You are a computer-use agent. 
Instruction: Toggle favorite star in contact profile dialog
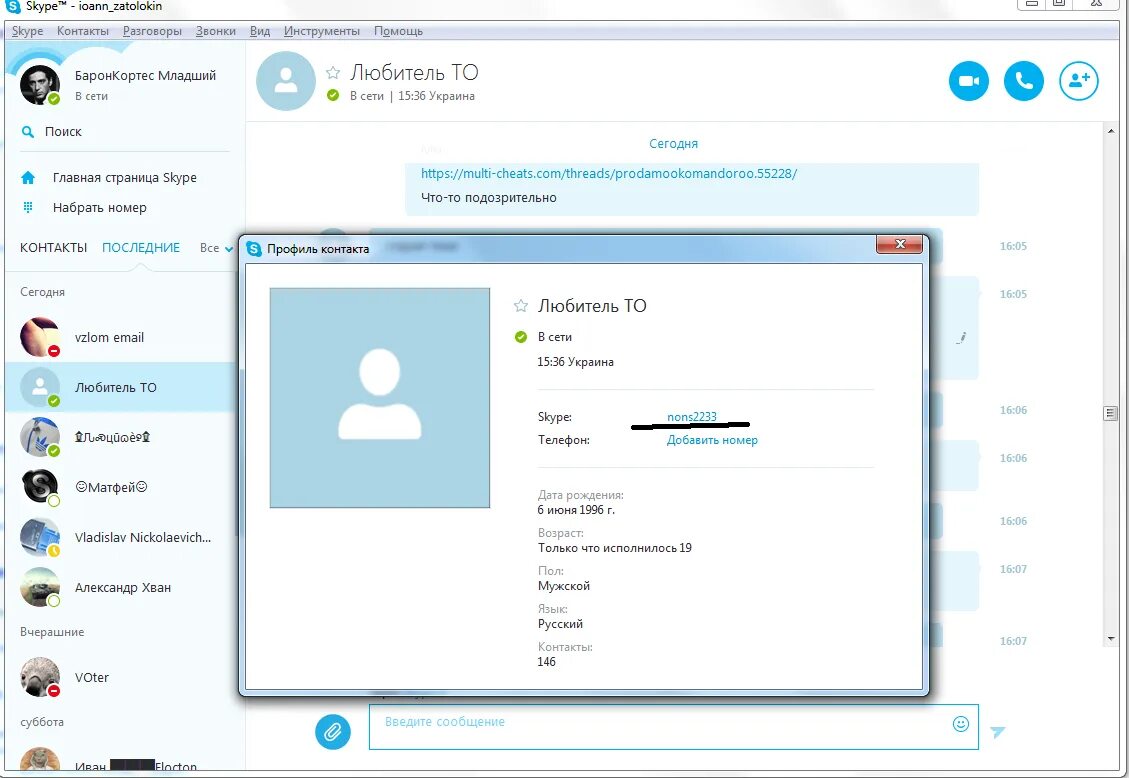coord(521,306)
